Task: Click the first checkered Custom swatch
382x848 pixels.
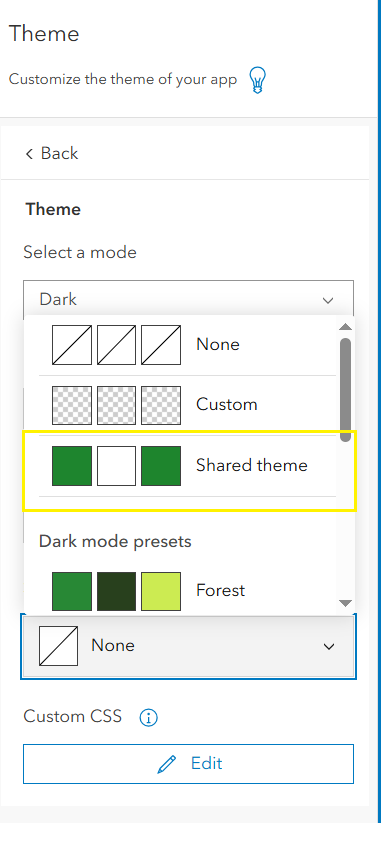Action: click(72, 405)
